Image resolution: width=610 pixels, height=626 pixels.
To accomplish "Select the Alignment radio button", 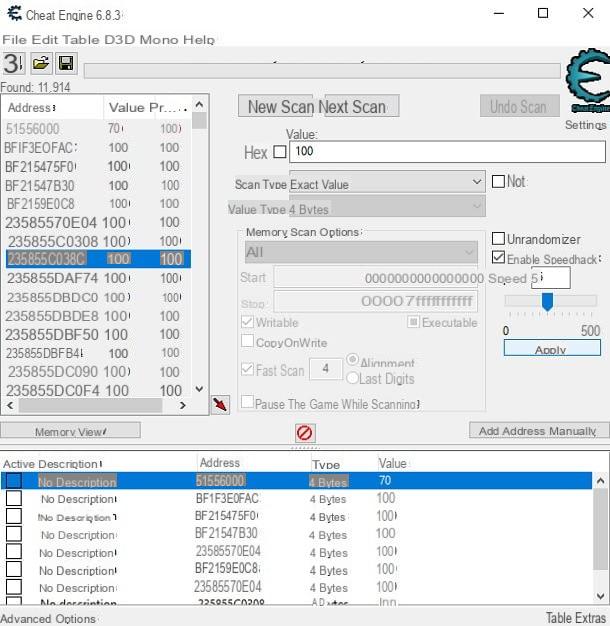I will (x=353, y=360).
